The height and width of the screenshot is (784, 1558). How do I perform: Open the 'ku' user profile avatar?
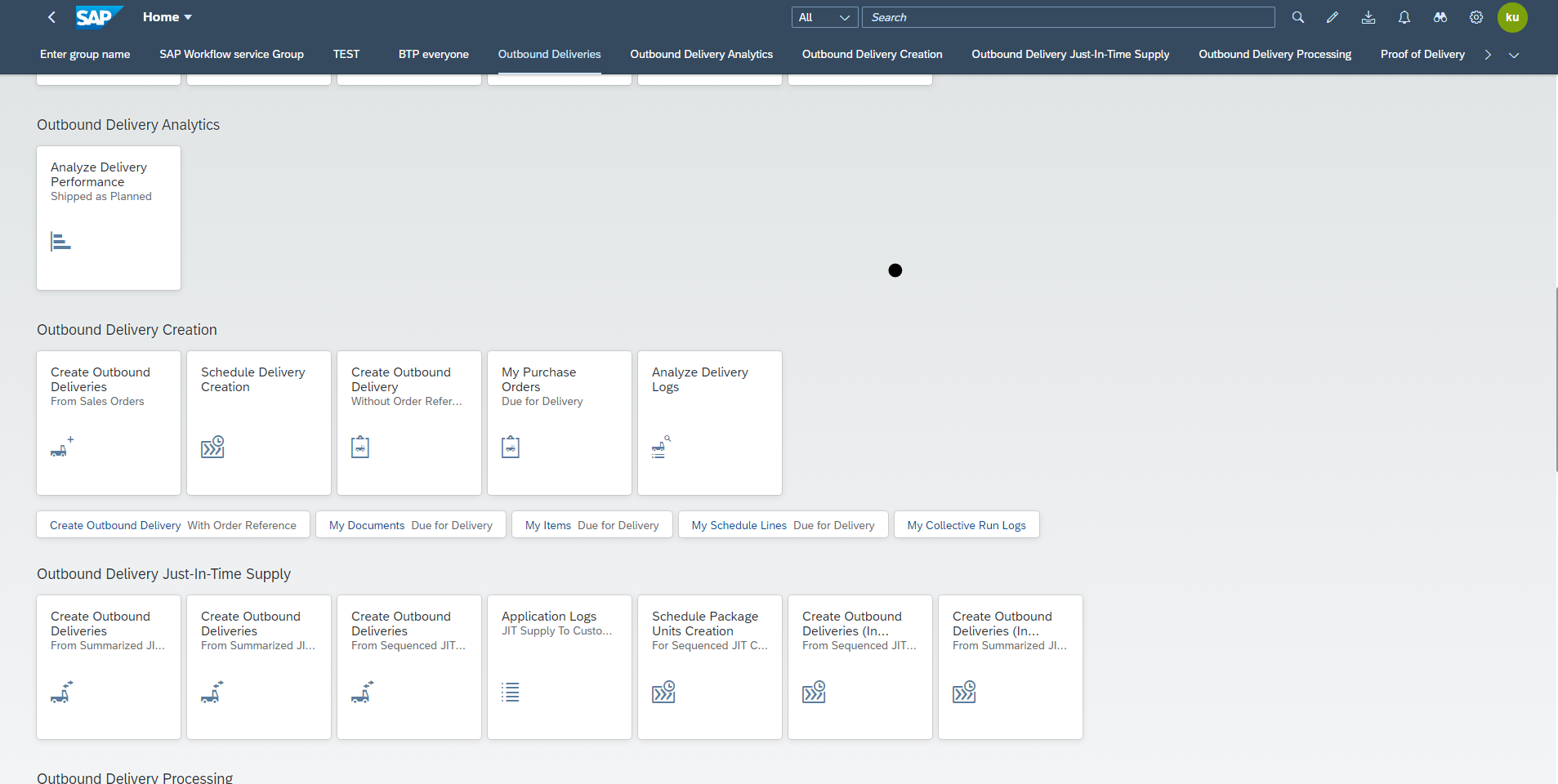[1512, 17]
